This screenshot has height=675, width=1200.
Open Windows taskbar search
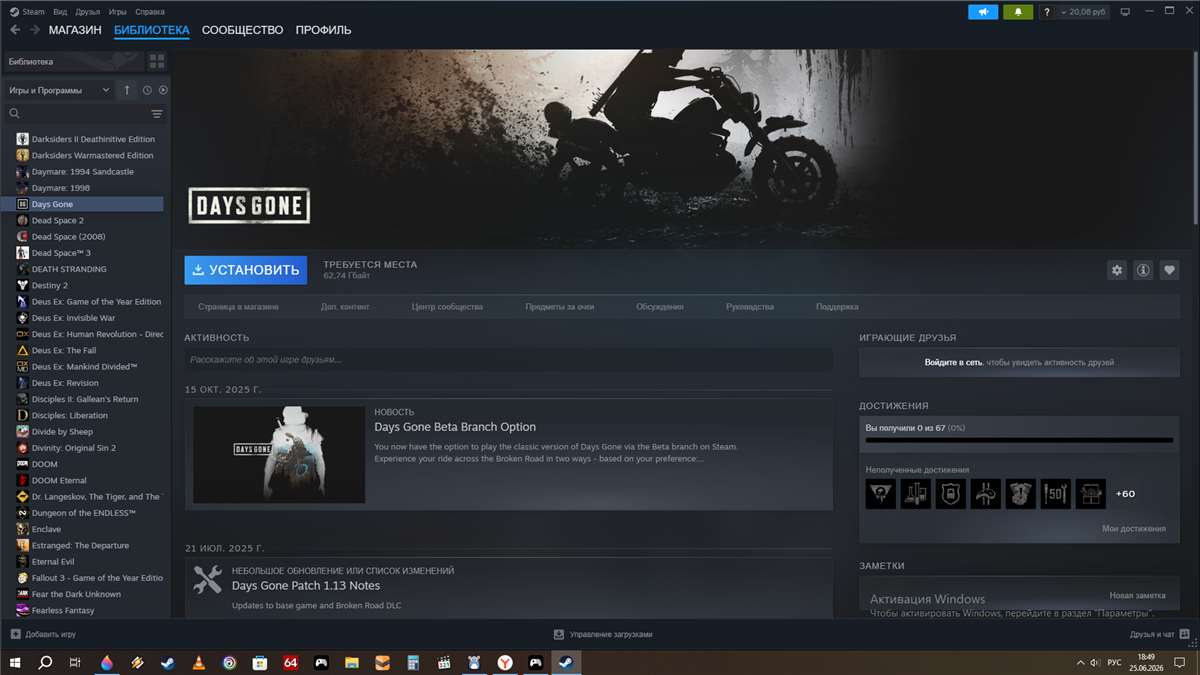(x=45, y=662)
